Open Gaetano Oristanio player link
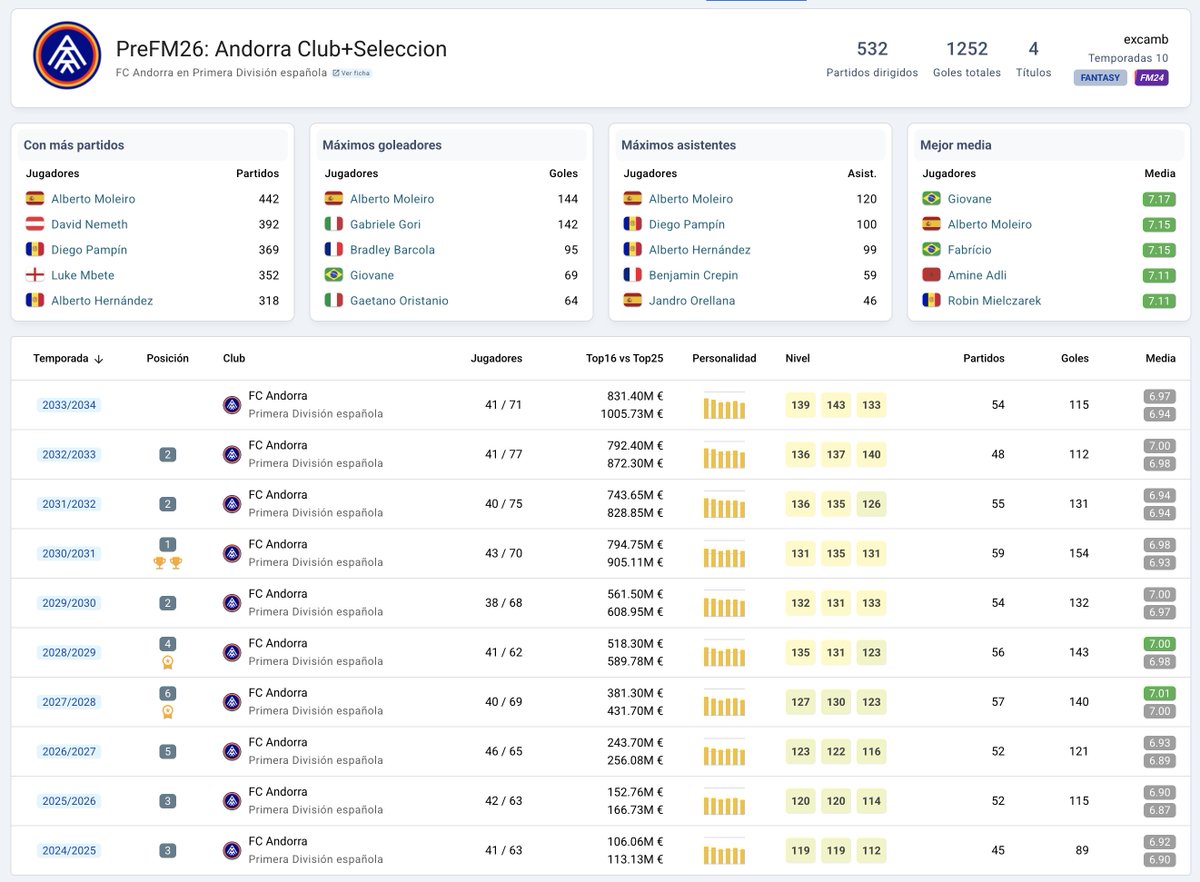The height and width of the screenshot is (882, 1200). pos(399,301)
